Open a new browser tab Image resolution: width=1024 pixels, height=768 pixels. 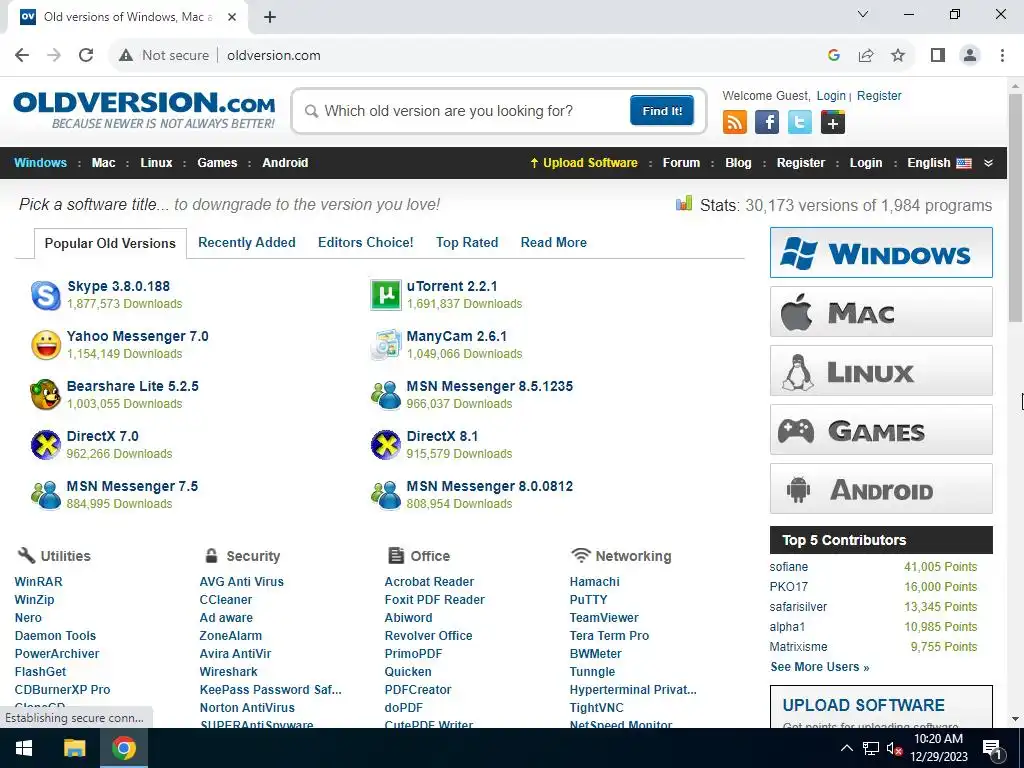tap(270, 17)
